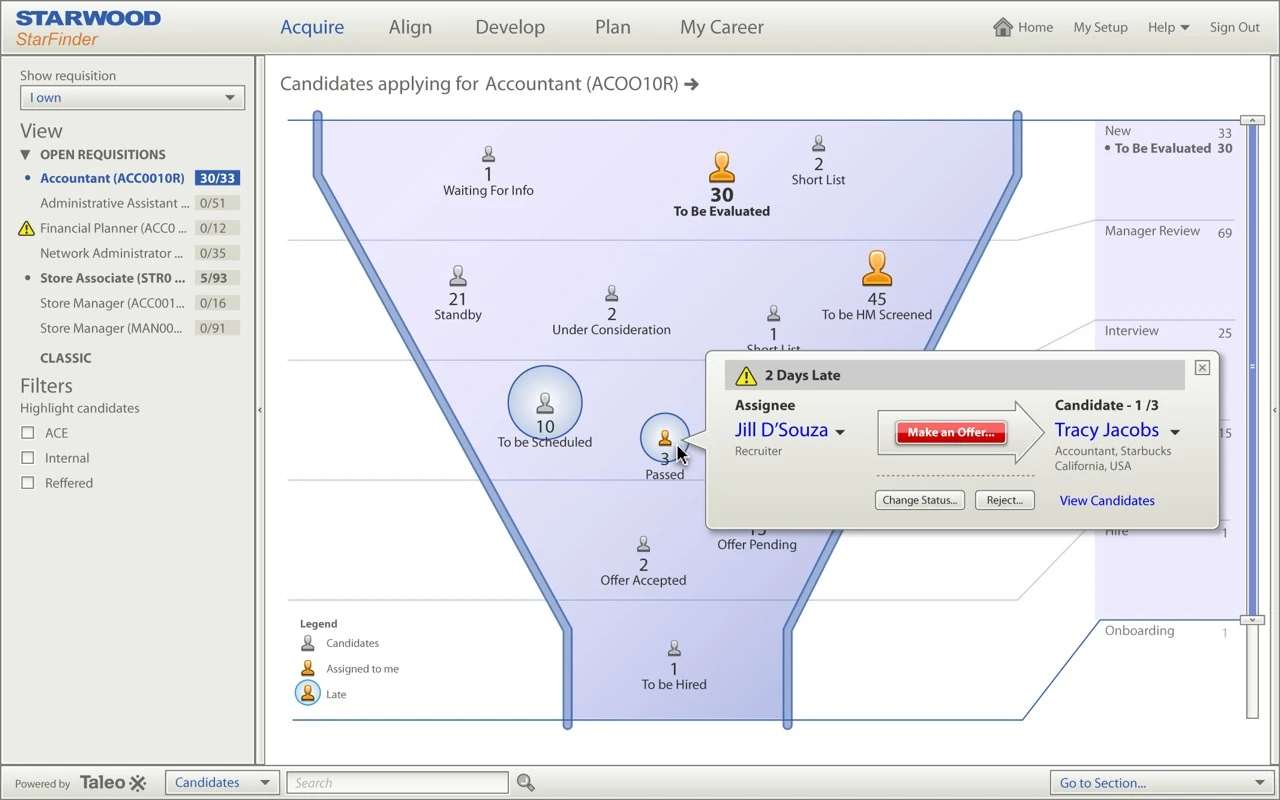Click the Manager Review stage label
This screenshot has height=800, width=1280.
pyautogui.click(x=1152, y=231)
